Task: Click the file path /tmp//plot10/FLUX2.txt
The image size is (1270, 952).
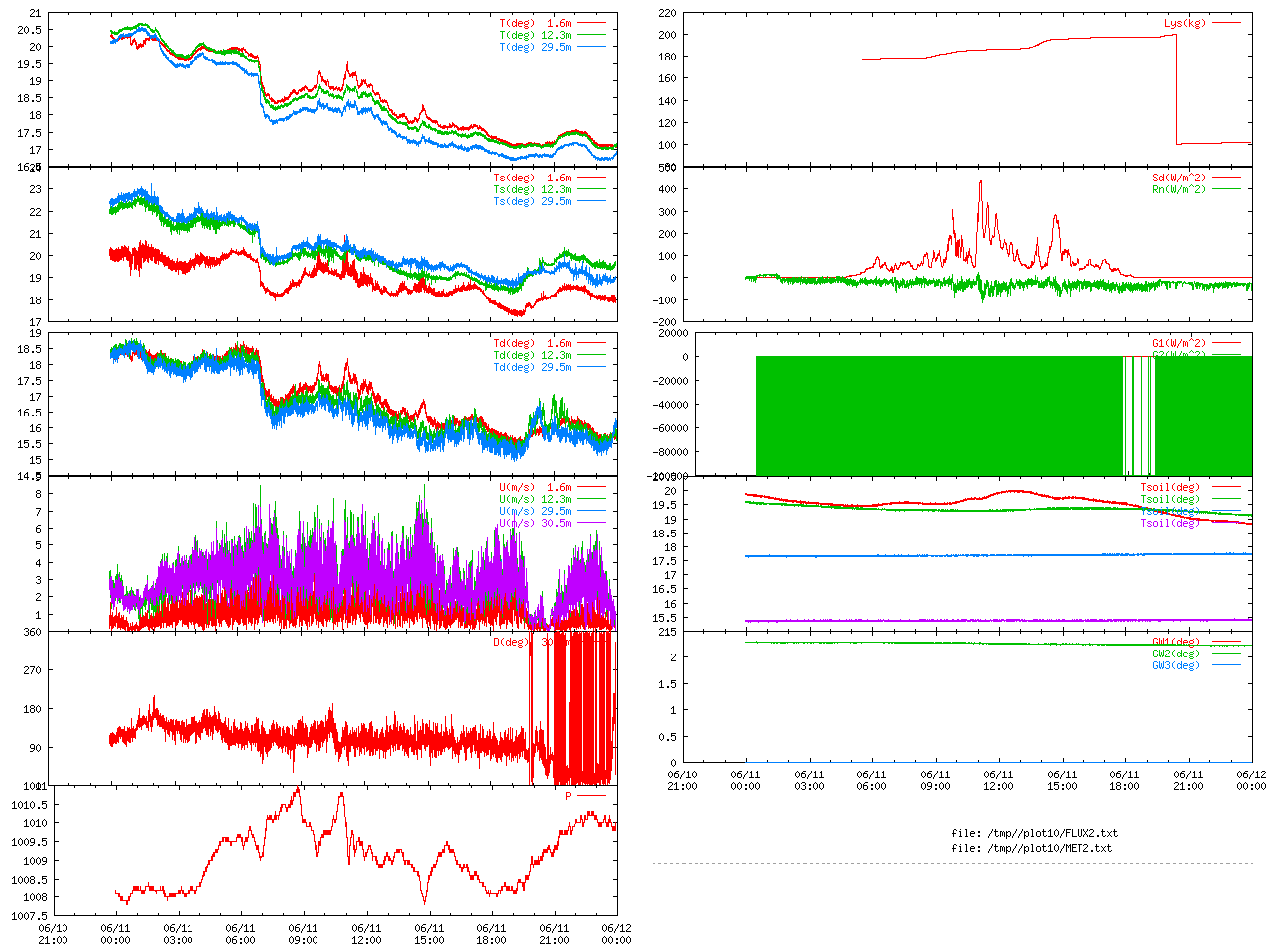Action: 1035,833
